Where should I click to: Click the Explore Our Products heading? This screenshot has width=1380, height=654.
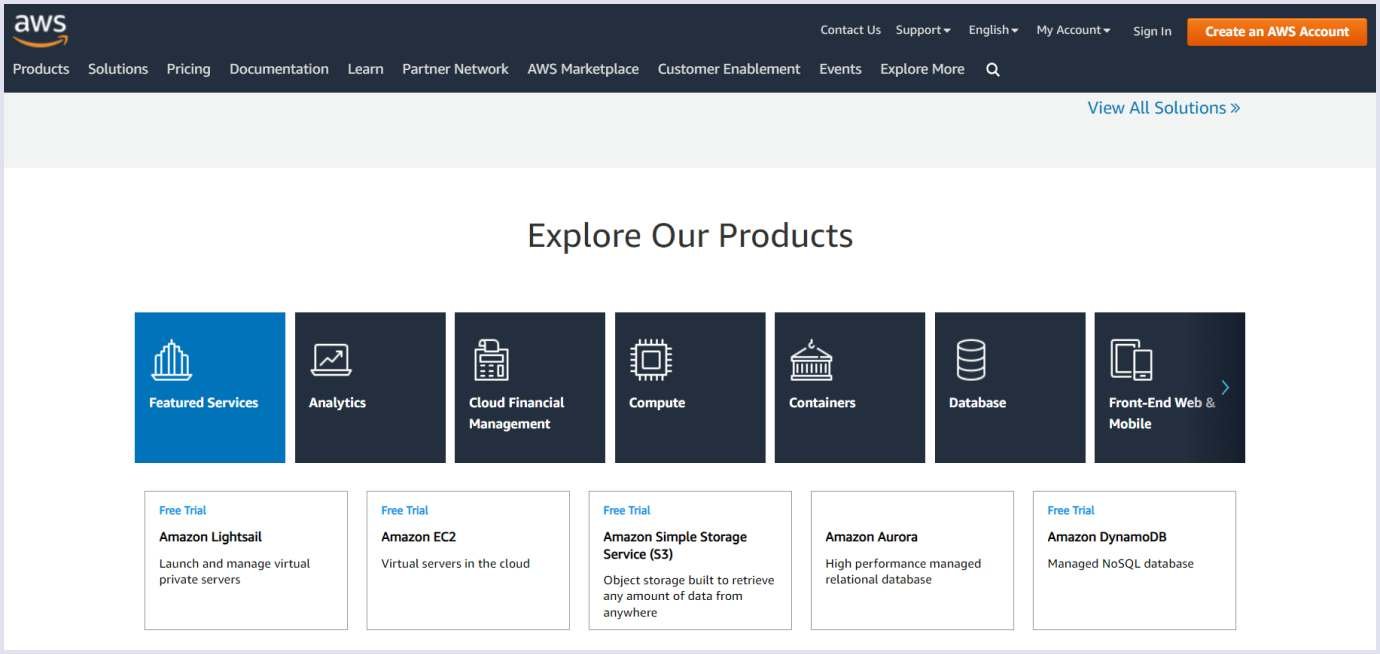(x=690, y=236)
